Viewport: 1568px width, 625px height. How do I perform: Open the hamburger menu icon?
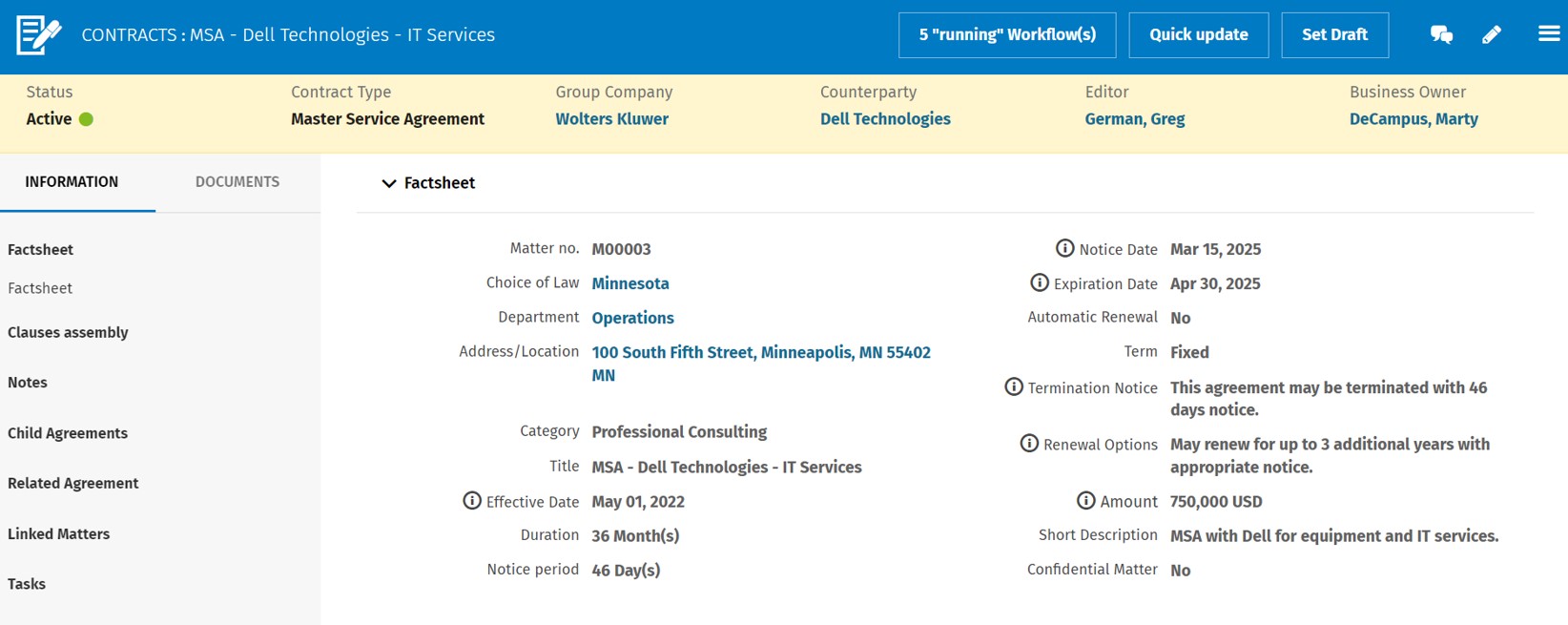click(1549, 34)
